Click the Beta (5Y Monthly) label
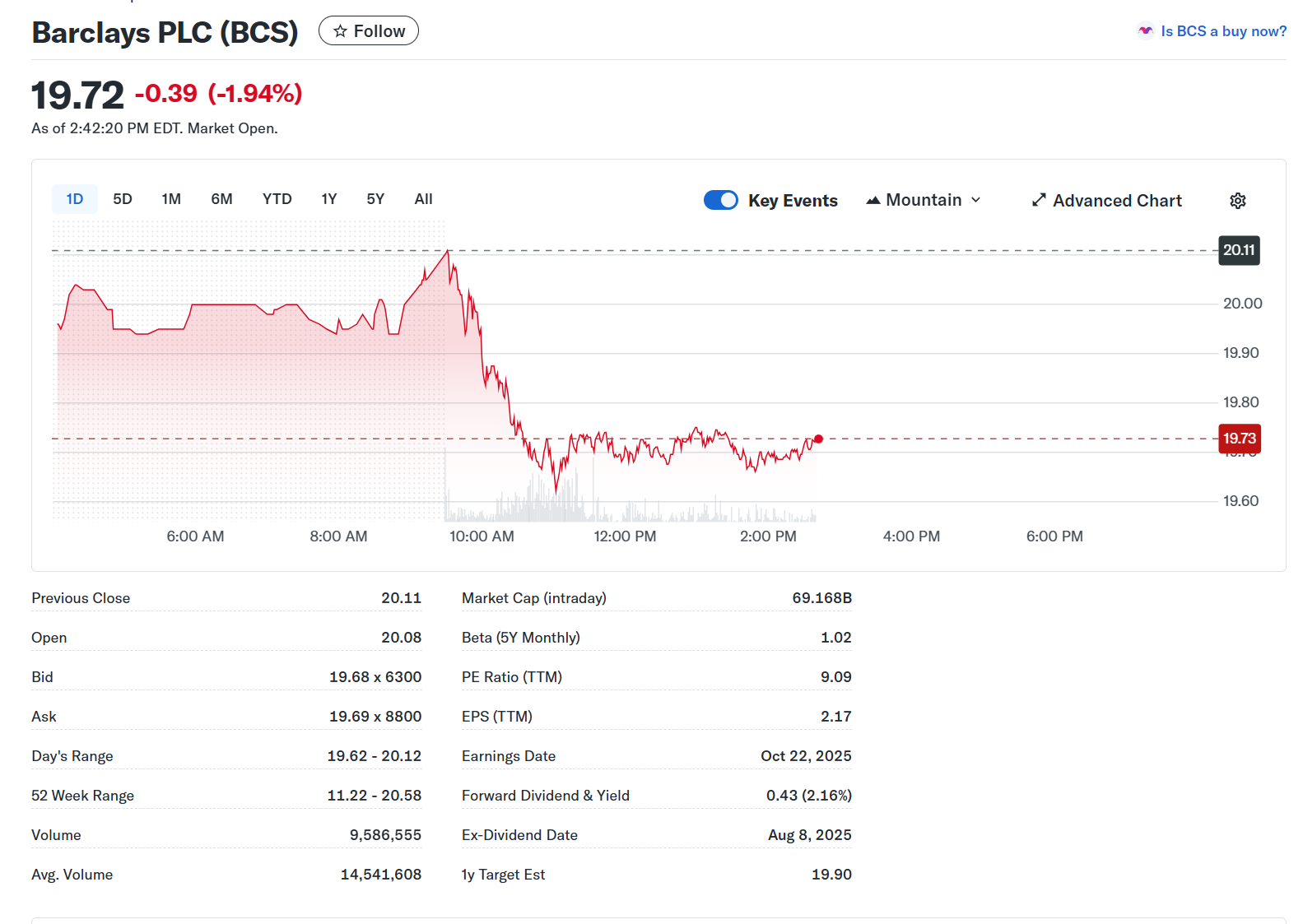This screenshot has width=1303, height=924. (x=520, y=638)
